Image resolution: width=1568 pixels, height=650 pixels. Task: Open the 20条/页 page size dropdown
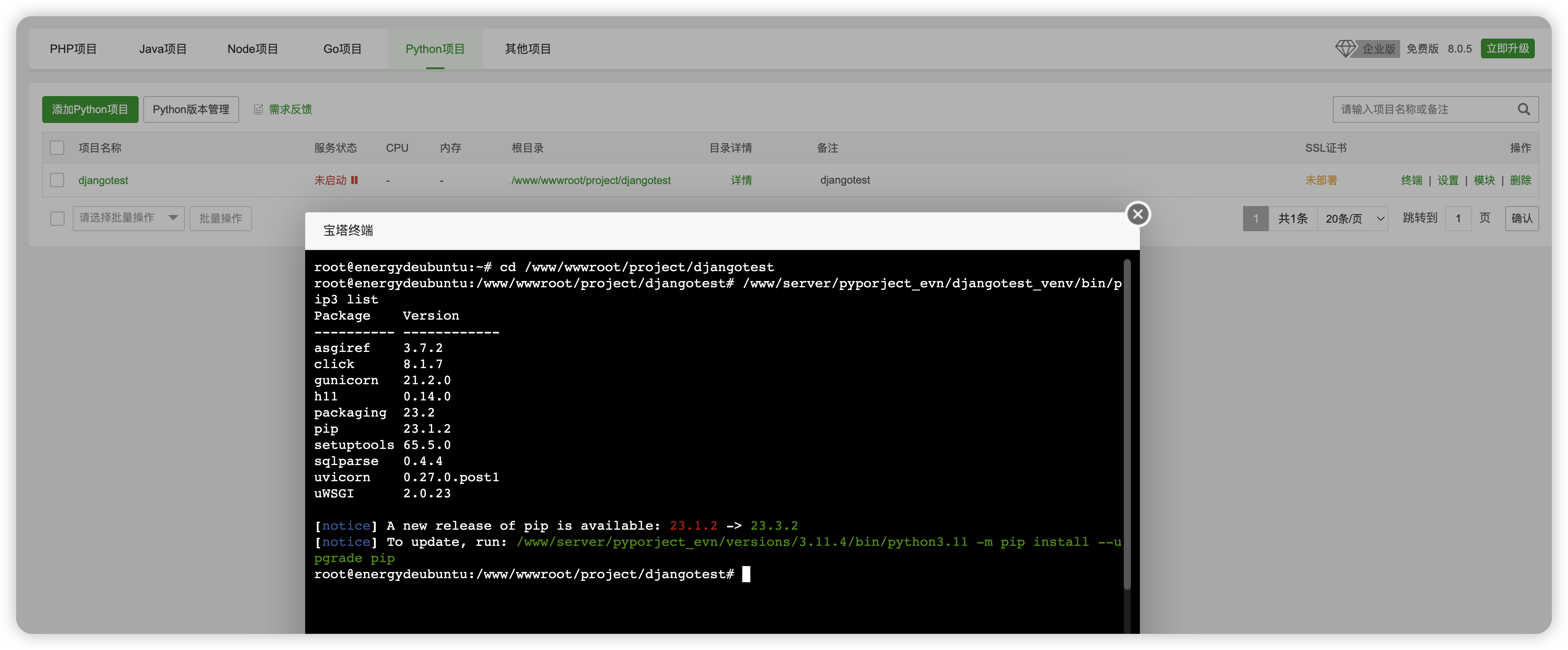coord(1353,219)
